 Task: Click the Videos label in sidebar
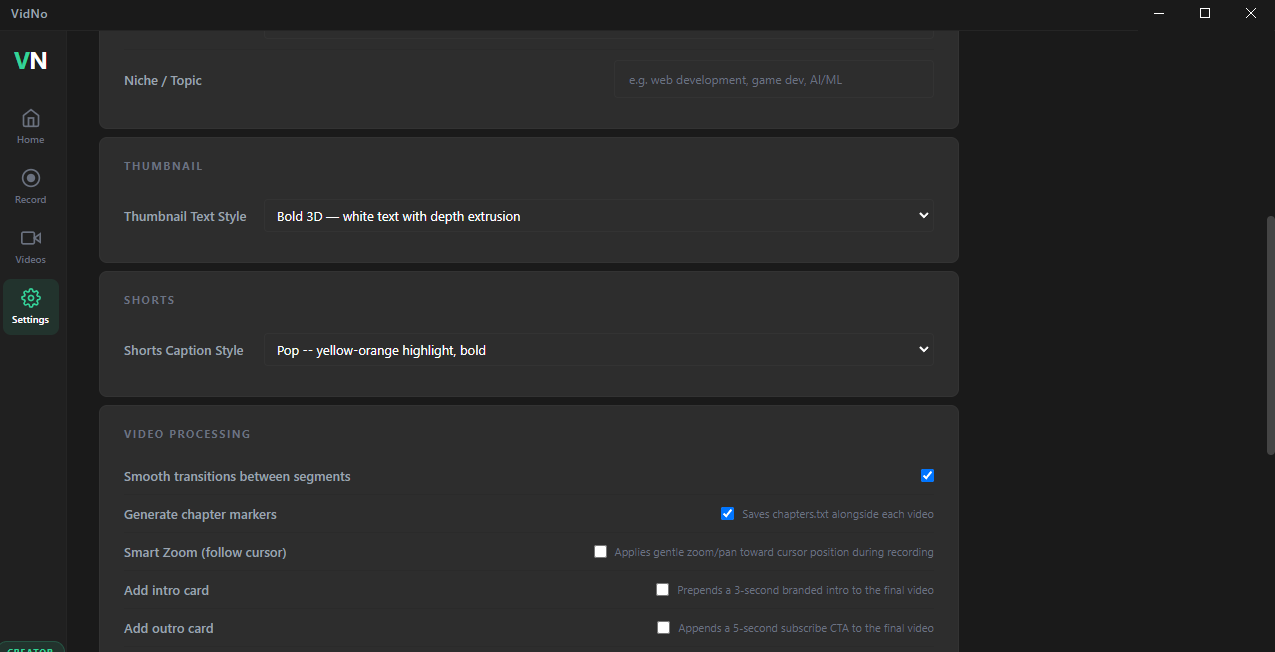[x=30, y=260]
